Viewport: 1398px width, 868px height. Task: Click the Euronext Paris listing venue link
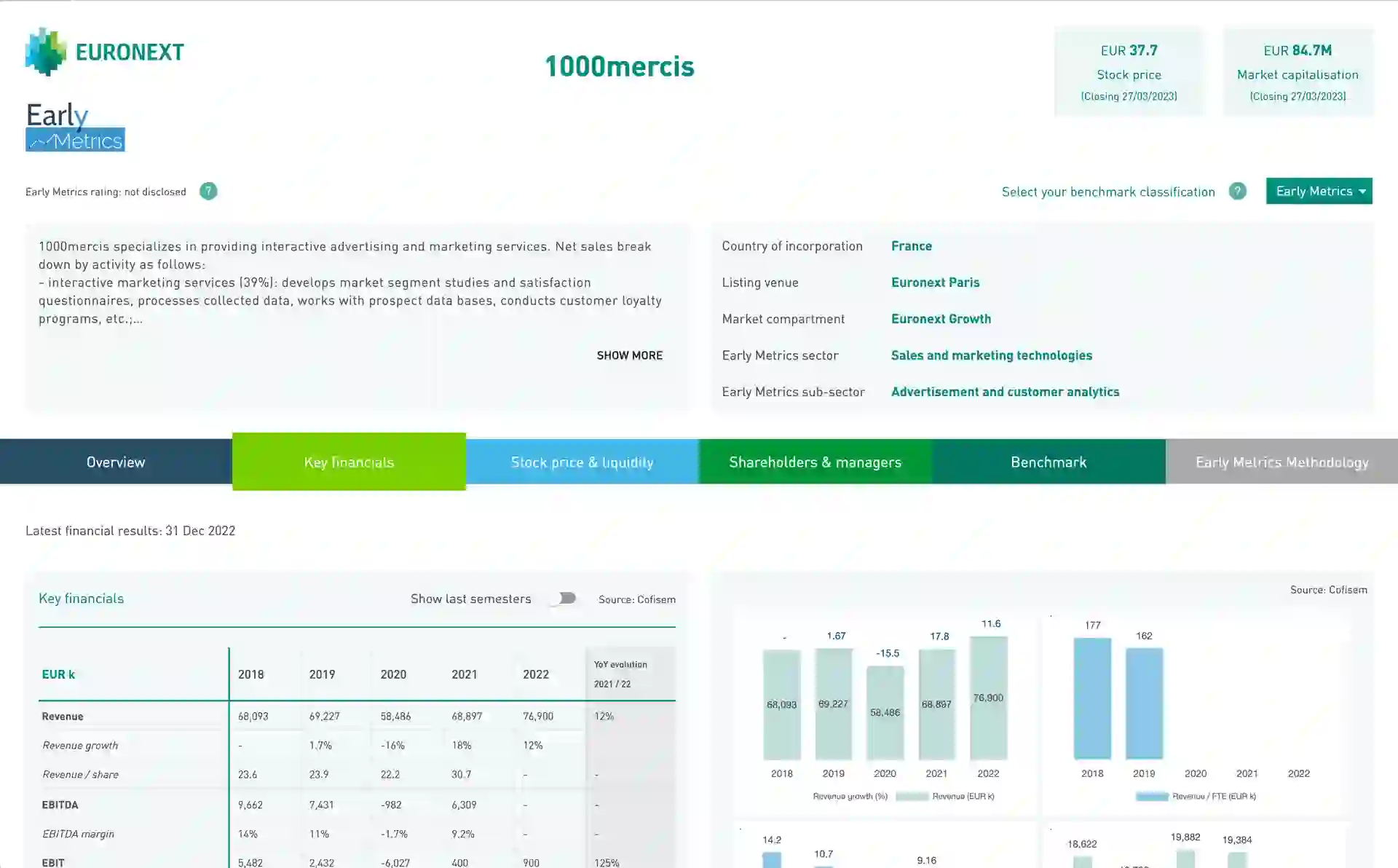point(935,283)
